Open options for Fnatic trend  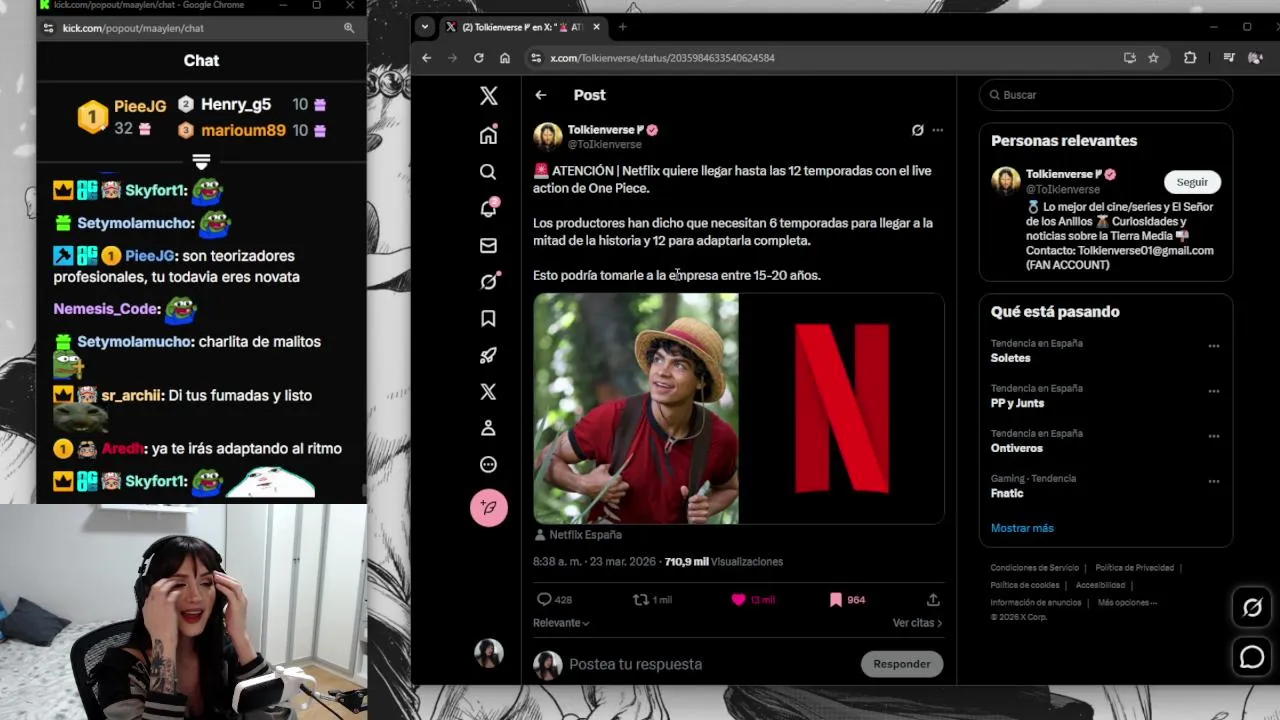1213,481
